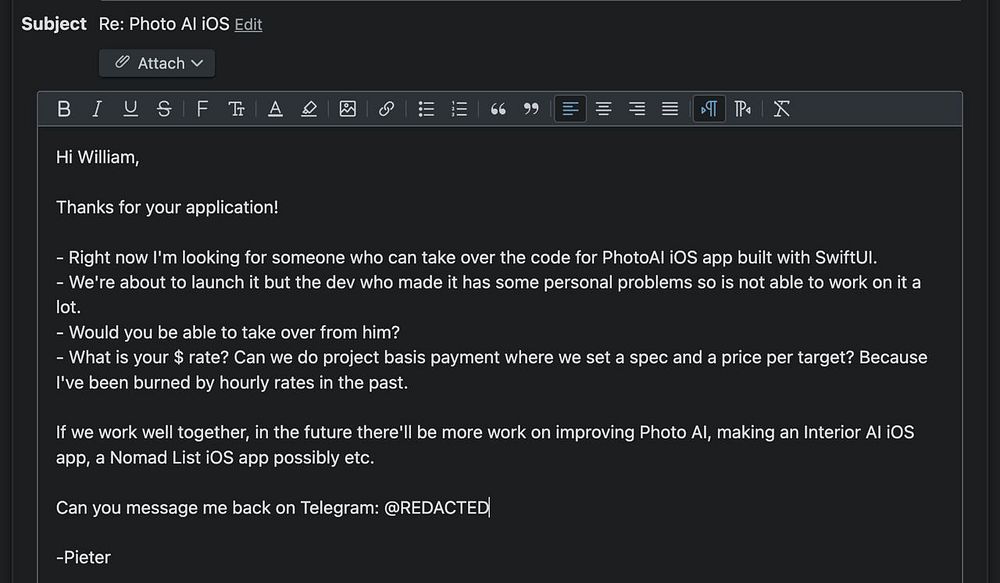Open text highlight color picker
This screenshot has width=1000, height=583.
[309, 109]
